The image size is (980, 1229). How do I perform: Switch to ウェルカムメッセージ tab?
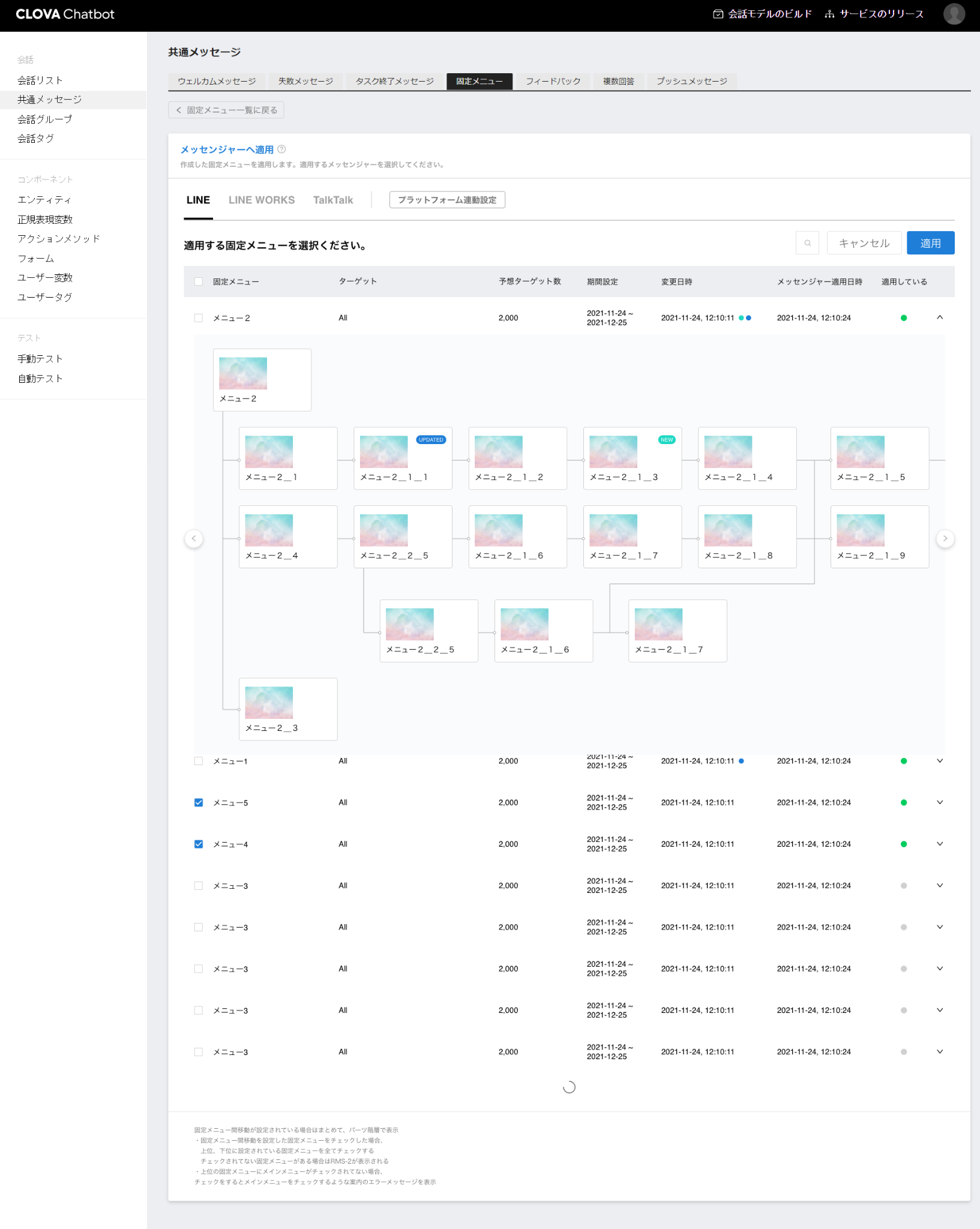tap(217, 82)
